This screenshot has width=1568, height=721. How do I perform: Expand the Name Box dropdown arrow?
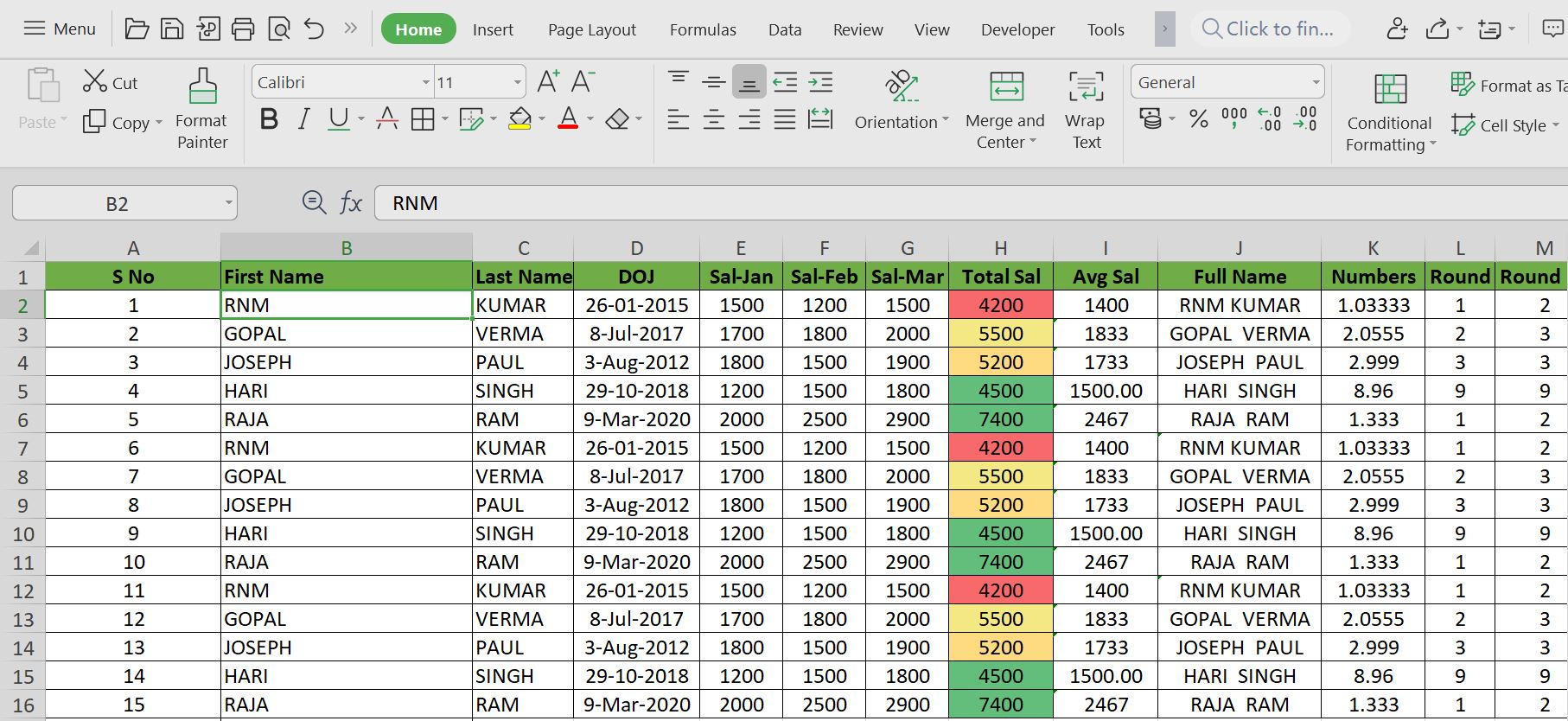[228, 203]
